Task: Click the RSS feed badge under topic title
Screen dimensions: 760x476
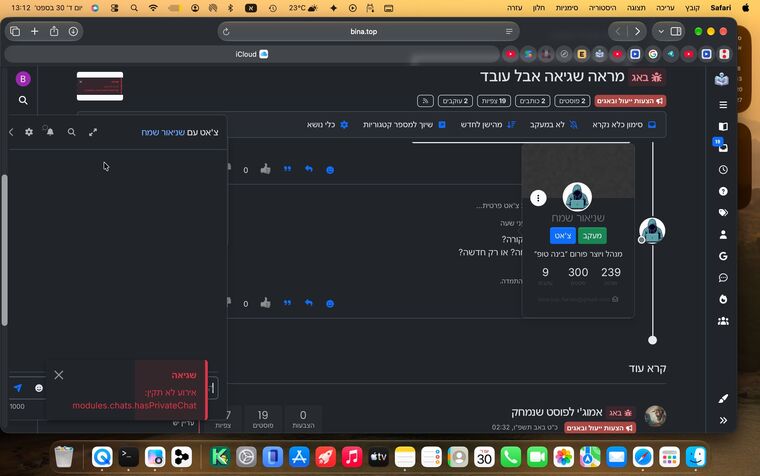Action: click(x=425, y=101)
